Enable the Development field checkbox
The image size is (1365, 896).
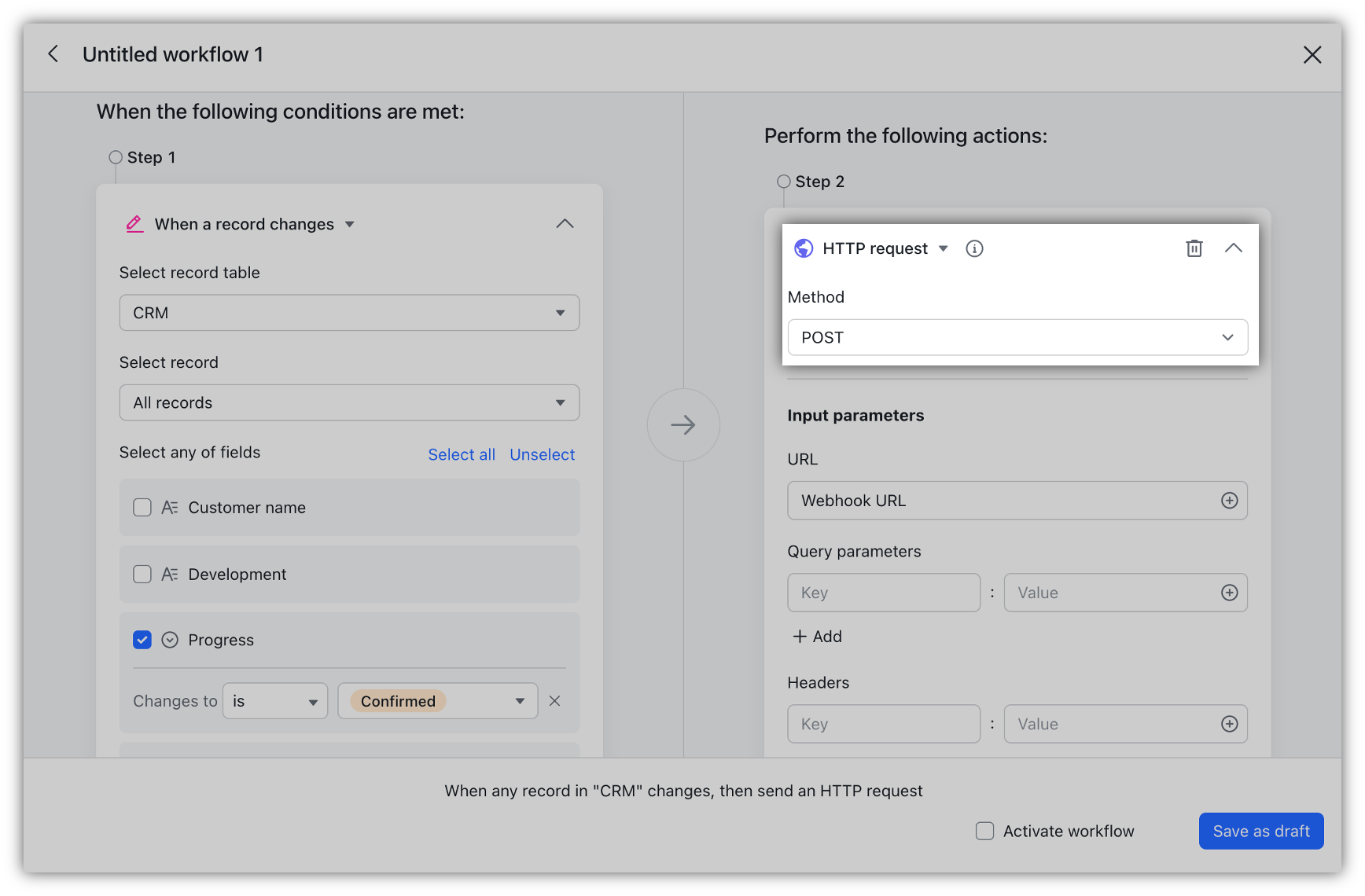coord(142,574)
